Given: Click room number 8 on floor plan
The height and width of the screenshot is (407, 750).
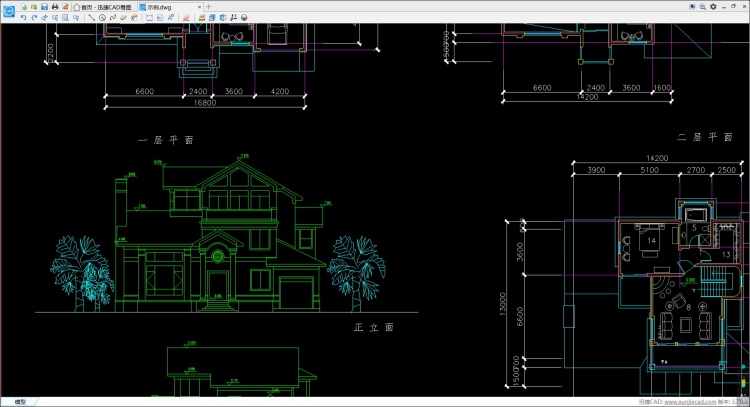Looking at the screenshot, I should pyautogui.click(x=689, y=307).
